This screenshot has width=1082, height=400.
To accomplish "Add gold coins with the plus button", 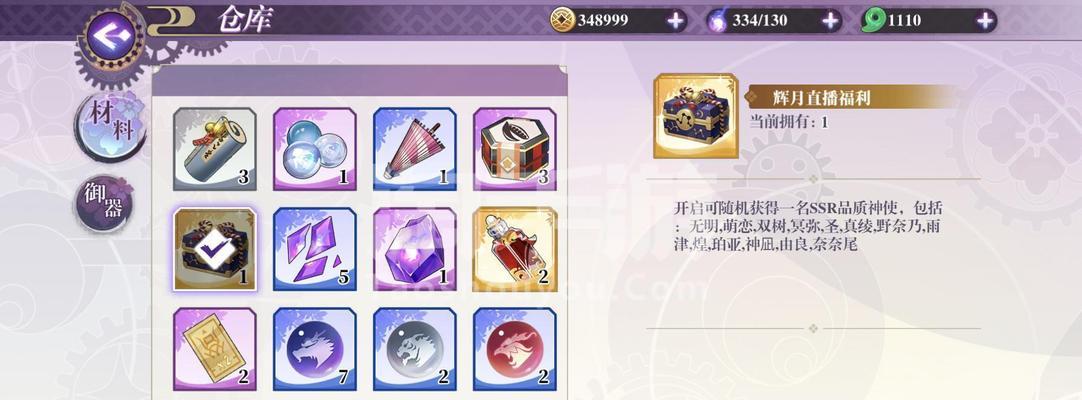I will (676, 21).
